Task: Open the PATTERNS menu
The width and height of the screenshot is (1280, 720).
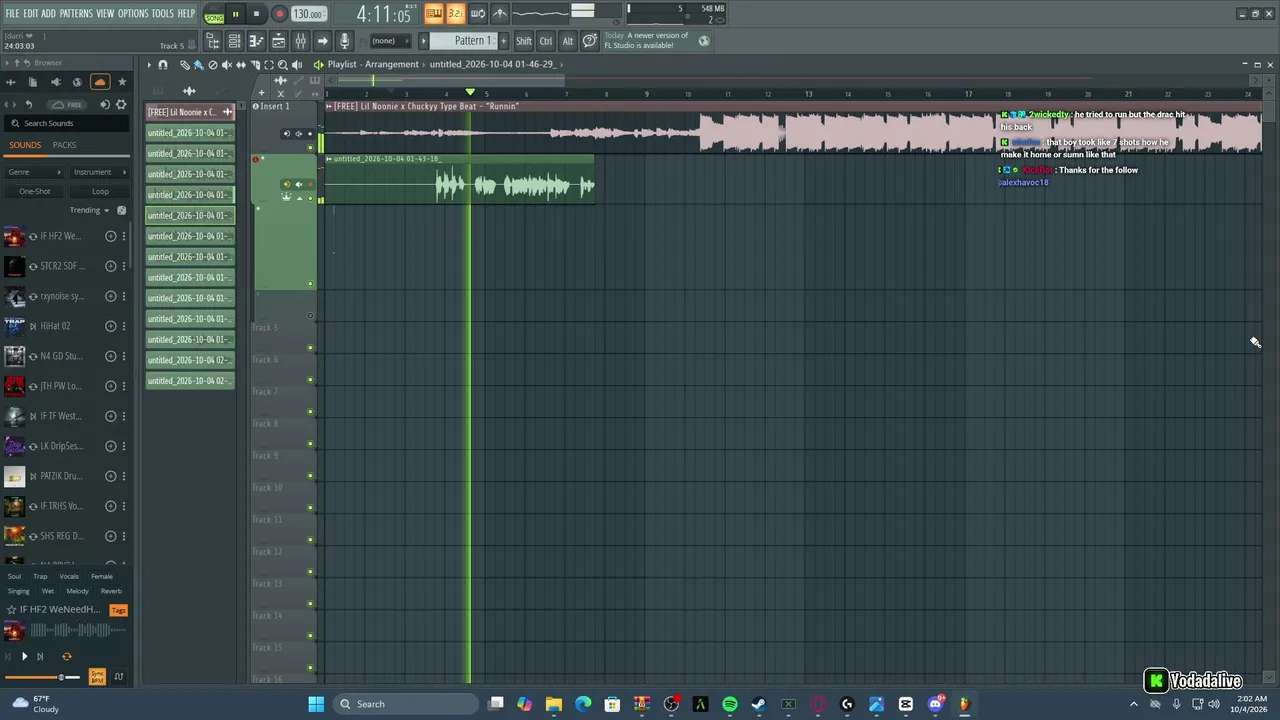Action: tap(76, 13)
